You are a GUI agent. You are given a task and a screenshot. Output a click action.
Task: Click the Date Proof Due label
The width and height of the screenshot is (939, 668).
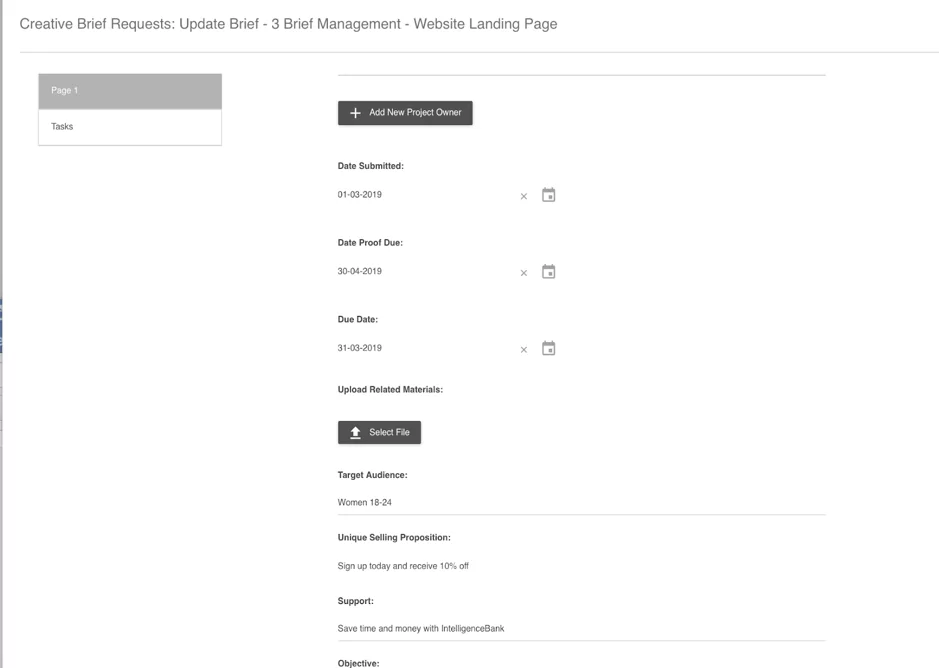(x=370, y=243)
